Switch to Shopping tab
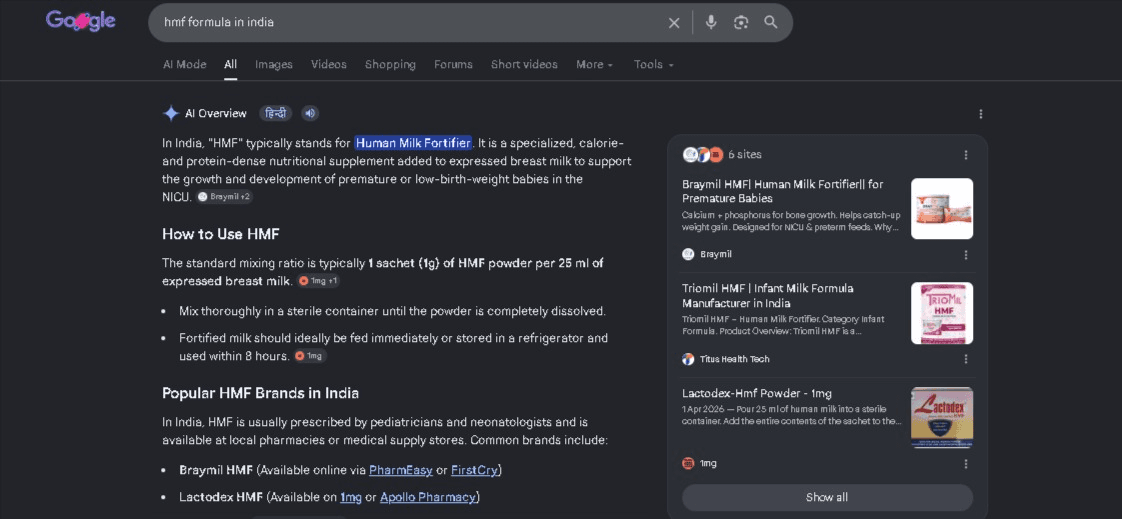1122x519 pixels. click(x=390, y=64)
